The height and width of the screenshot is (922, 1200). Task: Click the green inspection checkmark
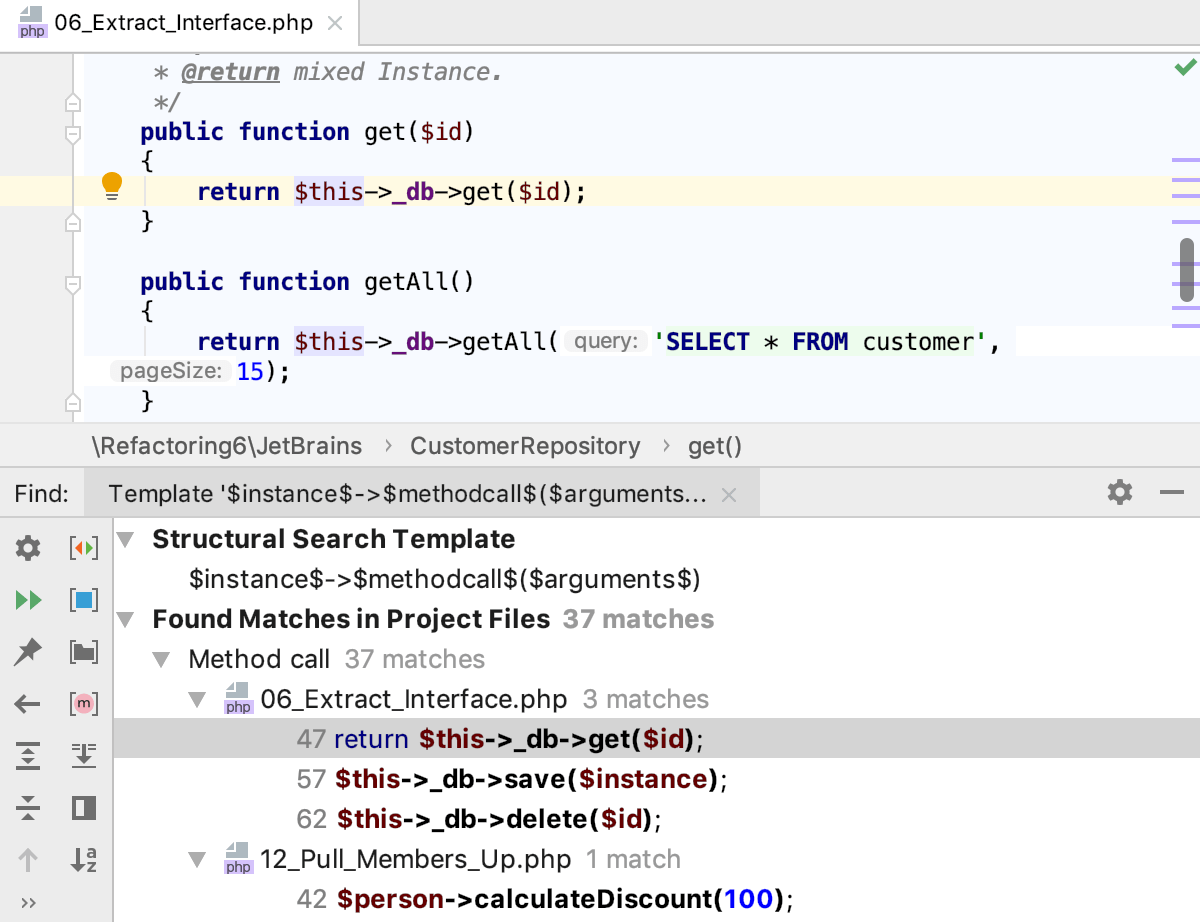point(1185,68)
